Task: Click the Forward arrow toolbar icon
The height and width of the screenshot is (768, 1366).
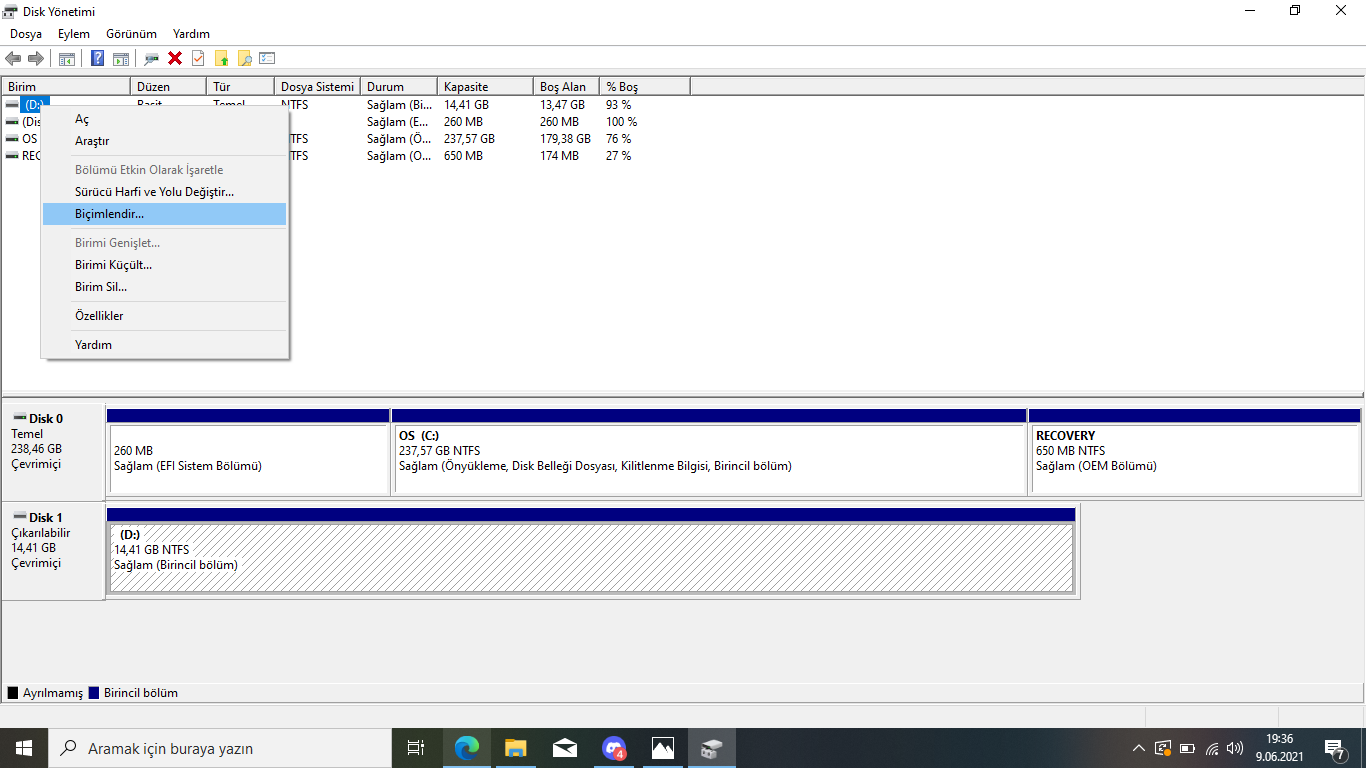Action: (x=35, y=58)
